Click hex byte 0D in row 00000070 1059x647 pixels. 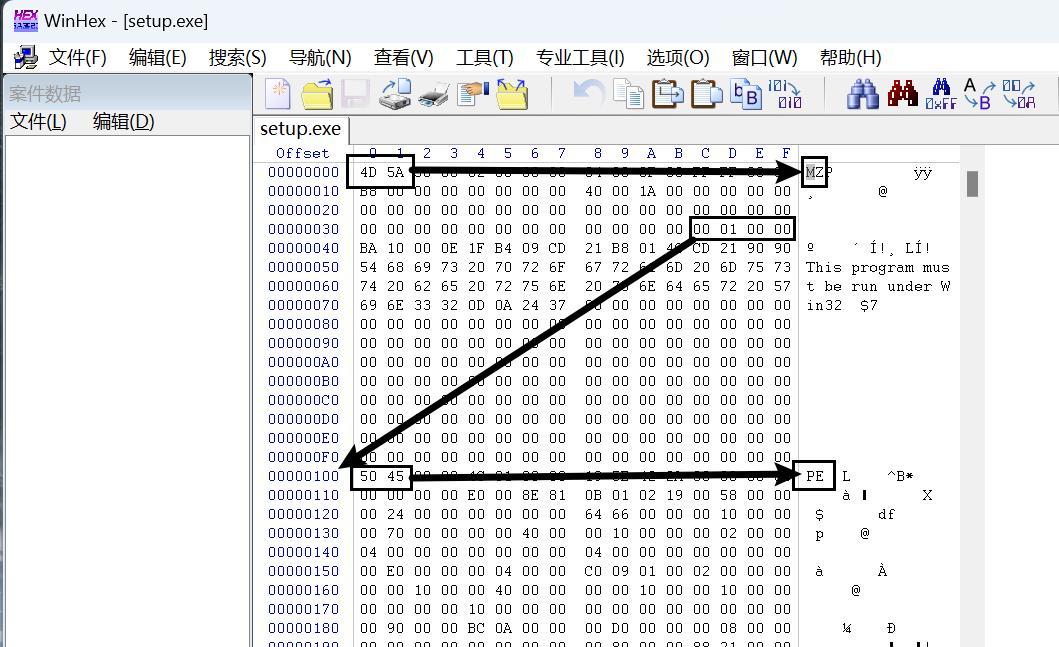(x=476, y=305)
